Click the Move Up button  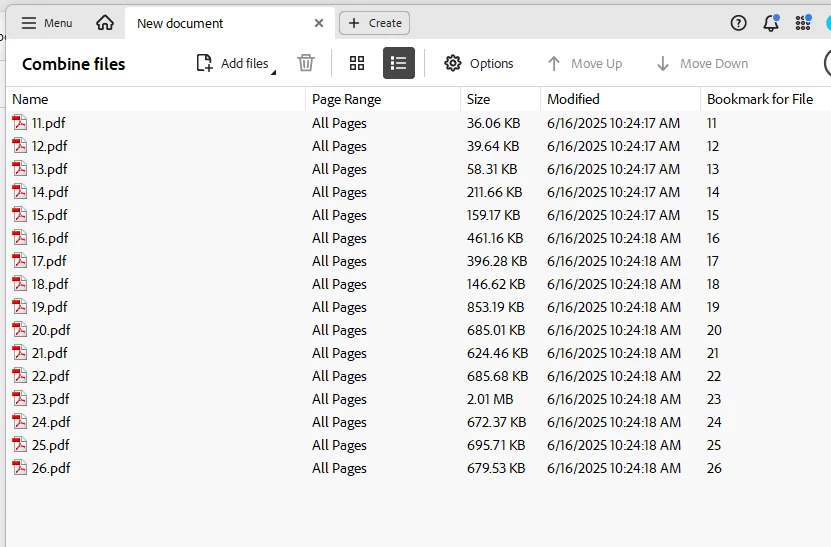tap(585, 64)
